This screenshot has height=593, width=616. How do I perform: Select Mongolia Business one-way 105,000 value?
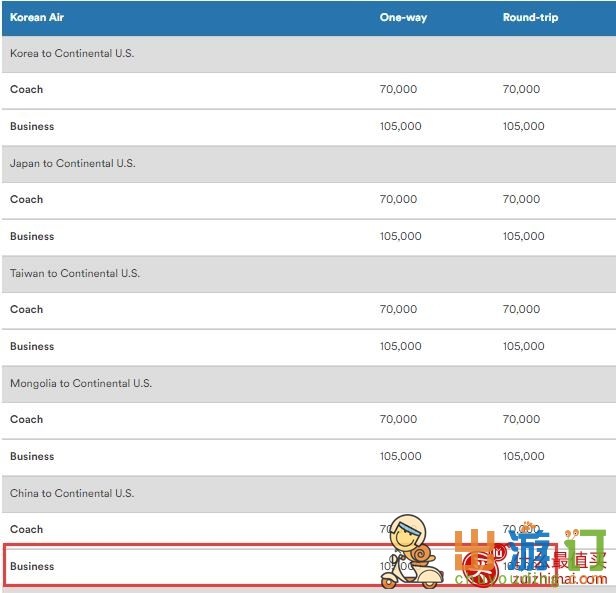click(400, 456)
